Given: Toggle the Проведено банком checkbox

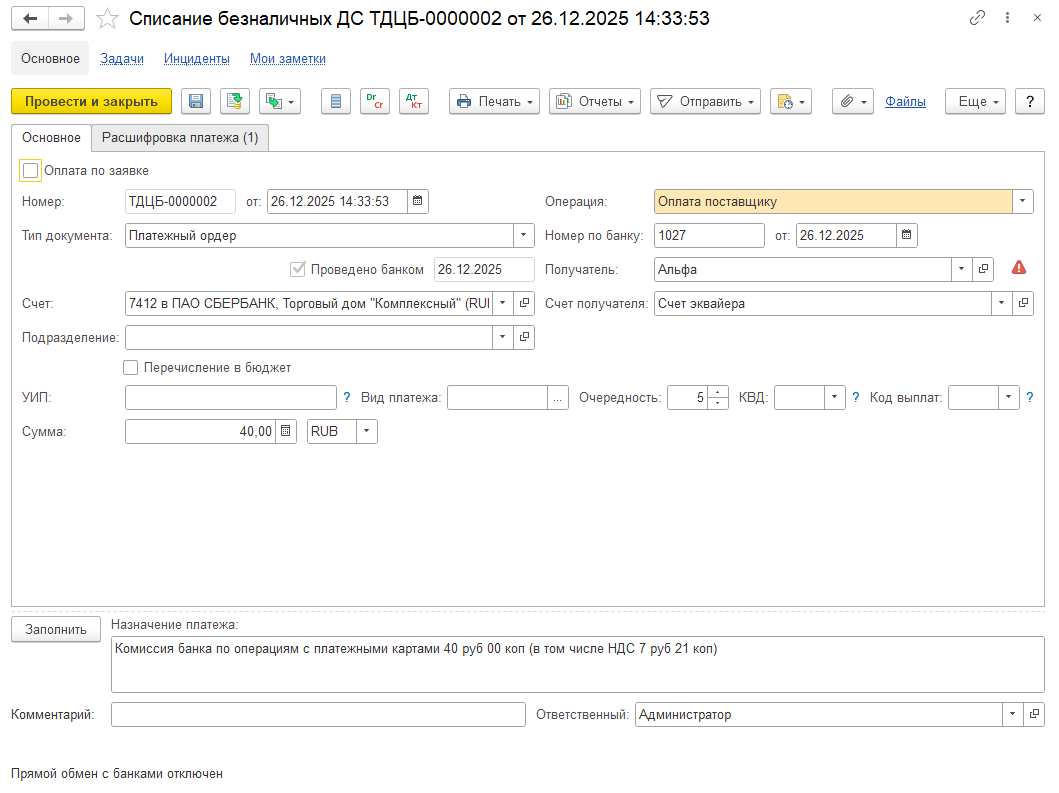Looking at the screenshot, I should pos(297,269).
